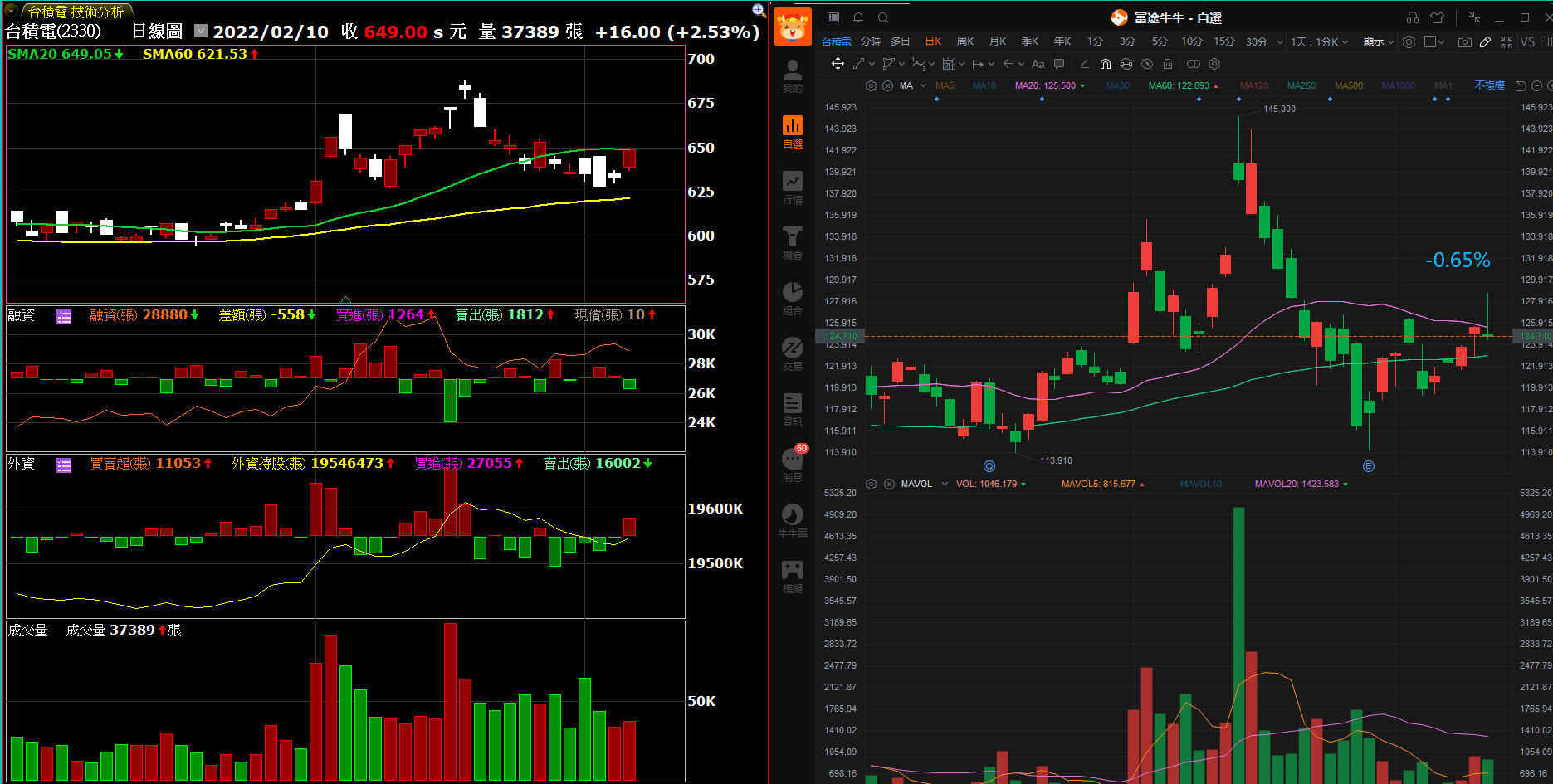Open the 日線圖 dropdown arrow on left chart
This screenshot has width=1553, height=784.
201,31
